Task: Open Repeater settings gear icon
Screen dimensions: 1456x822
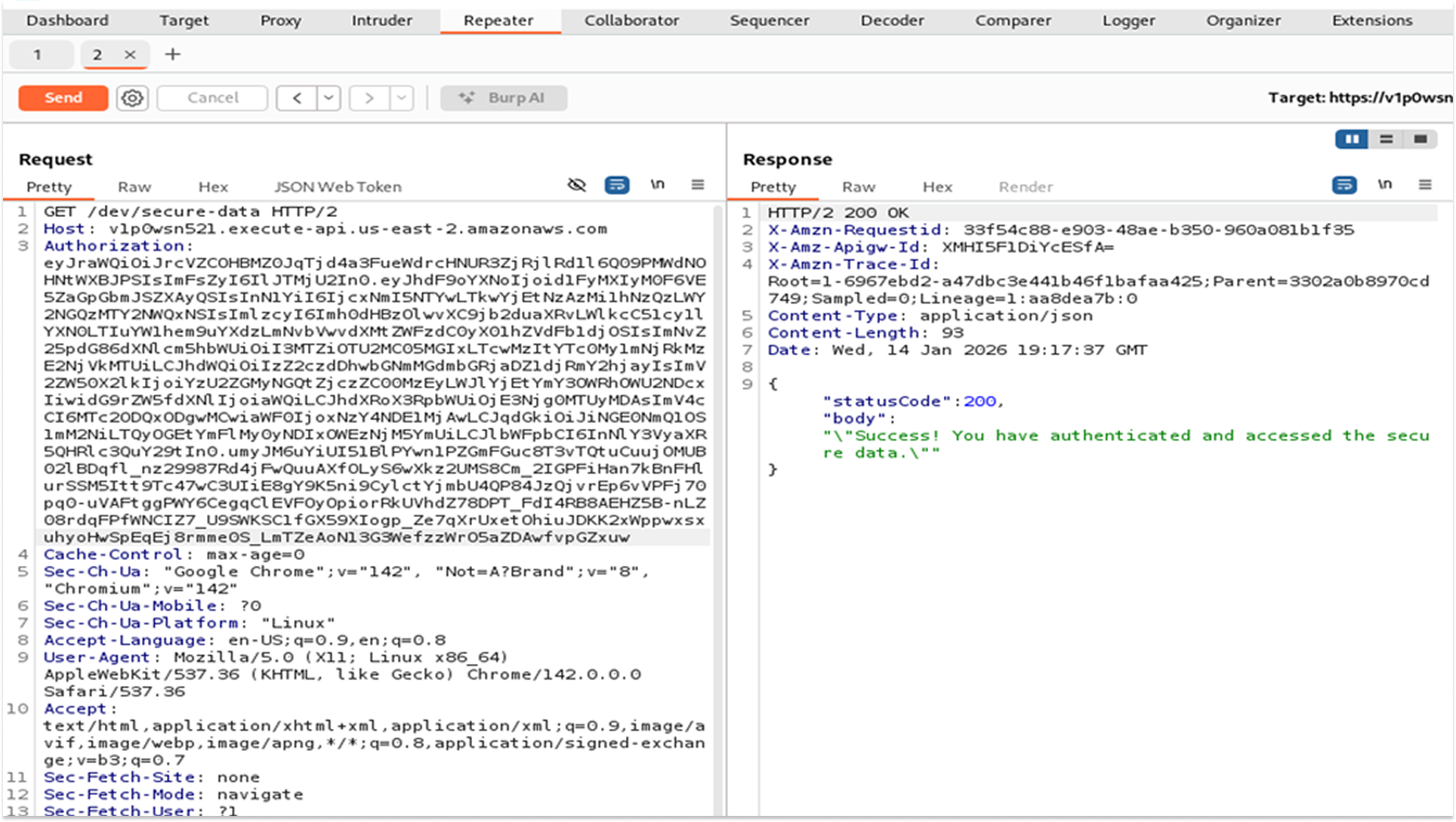Action: tap(132, 98)
